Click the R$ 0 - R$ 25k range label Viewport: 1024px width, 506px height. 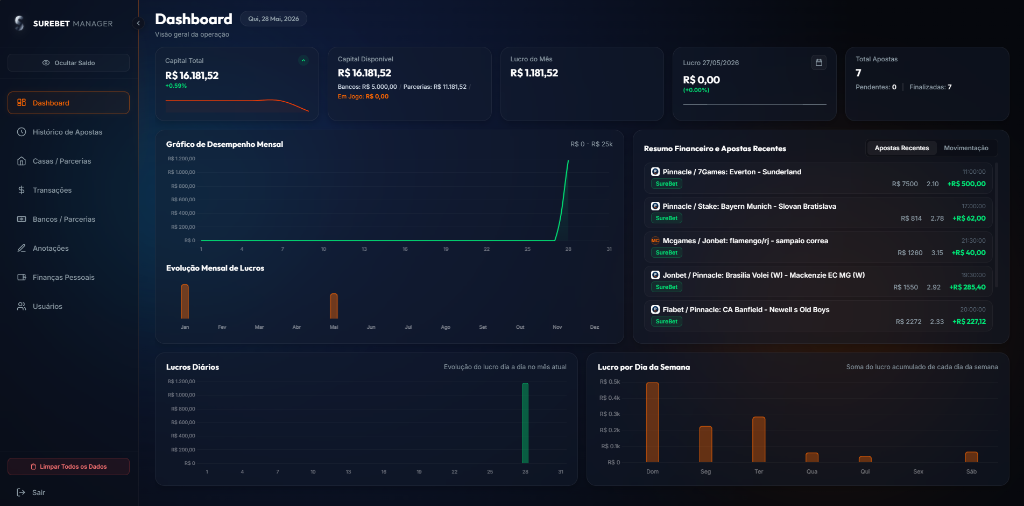[x=591, y=144]
